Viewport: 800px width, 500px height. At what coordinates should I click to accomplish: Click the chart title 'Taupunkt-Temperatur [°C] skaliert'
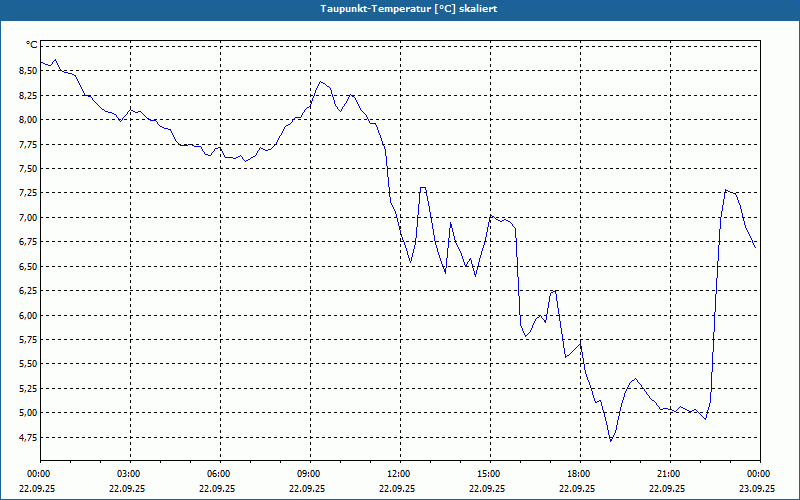(x=408, y=9)
